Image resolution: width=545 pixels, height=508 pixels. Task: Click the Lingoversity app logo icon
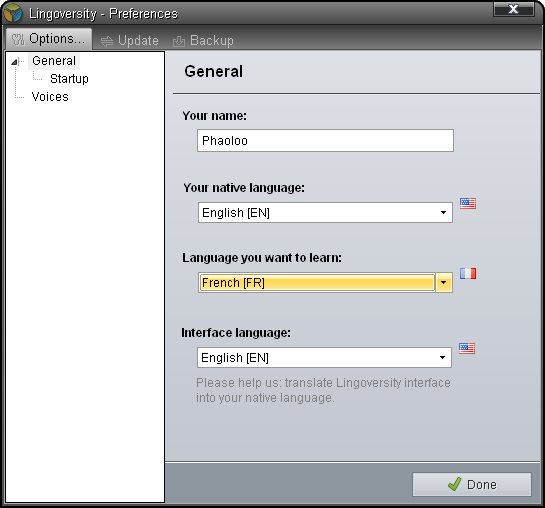click(13, 13)
